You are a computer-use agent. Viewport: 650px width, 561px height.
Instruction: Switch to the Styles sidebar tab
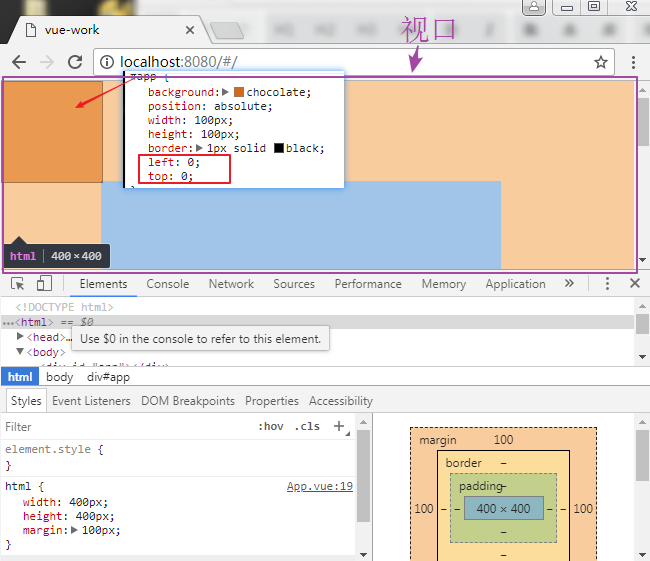[26, 401]
